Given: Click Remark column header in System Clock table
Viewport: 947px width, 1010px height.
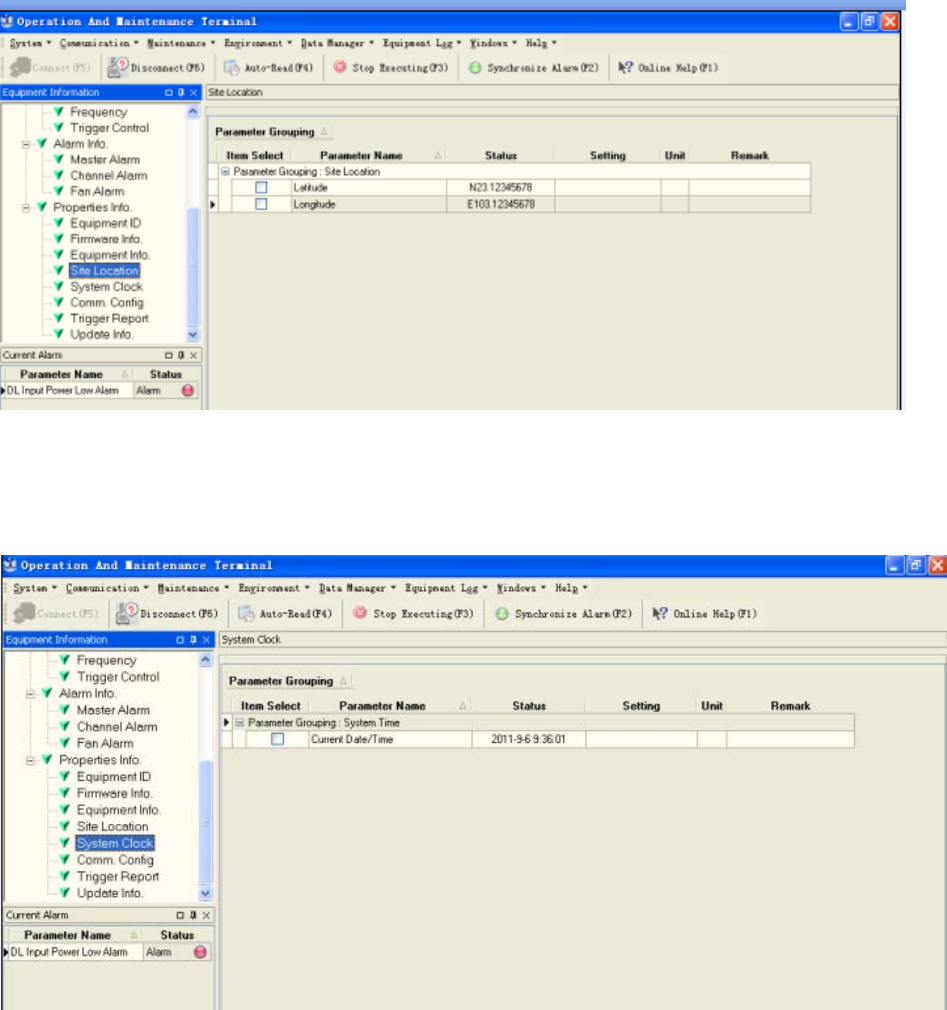Looking at the screenshot, I should coord(790,706).
